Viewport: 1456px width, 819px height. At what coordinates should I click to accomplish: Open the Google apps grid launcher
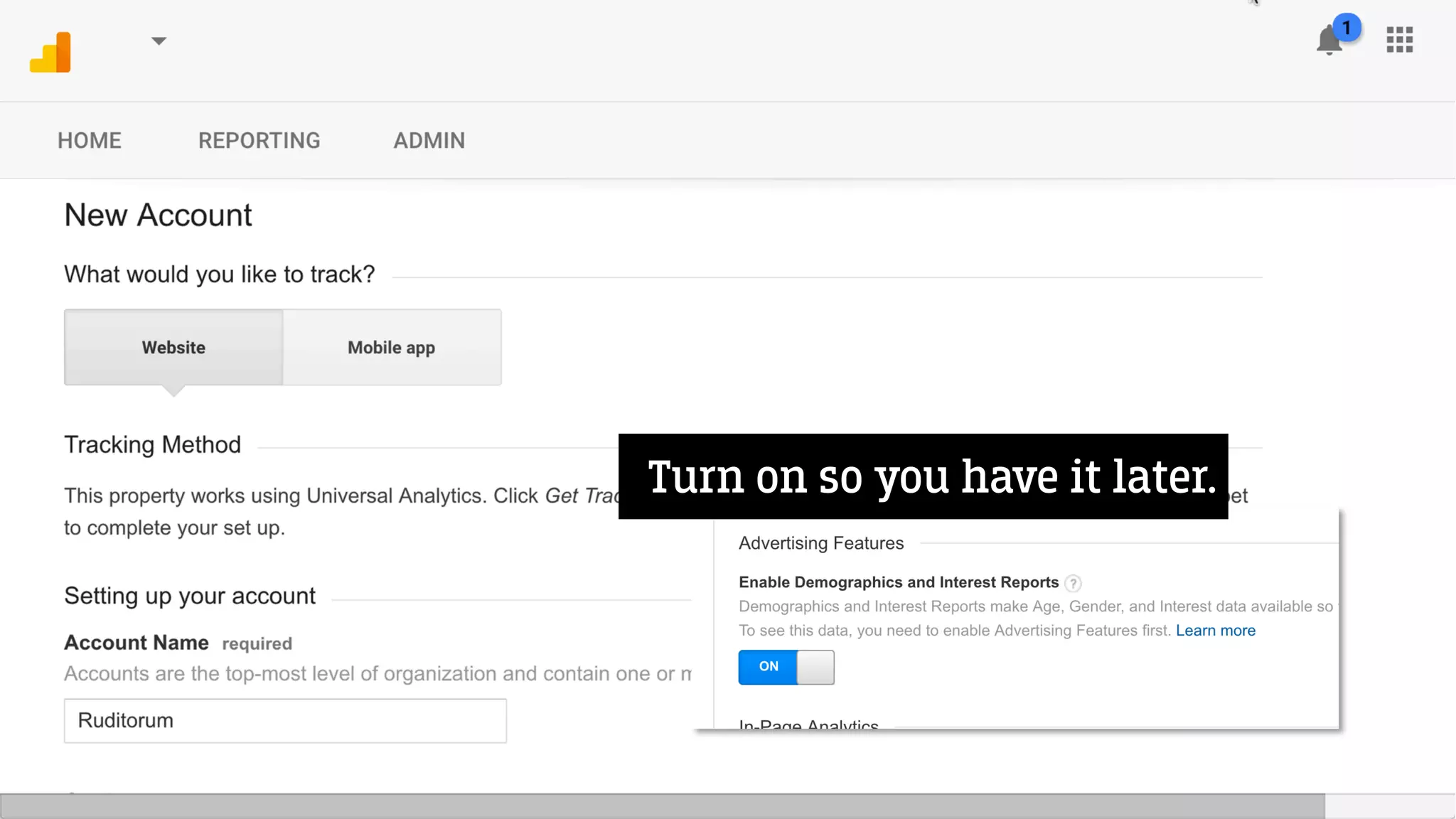pyautogui.click(x=1399, y=40)
